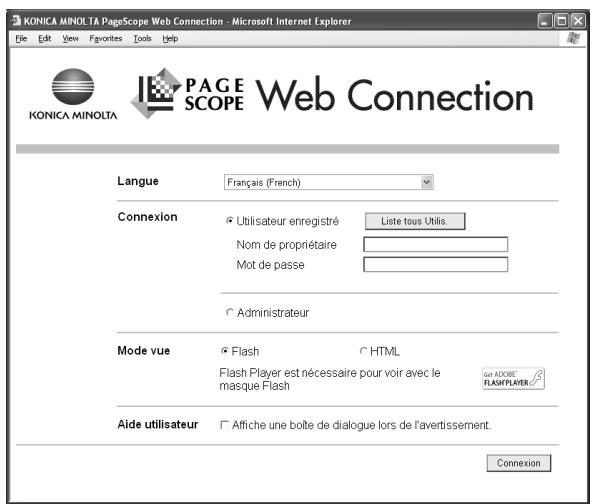The image size is (593, 504).
Task: Select Utilisateur enregistré radio button
Action: click(x=229, y=220)
